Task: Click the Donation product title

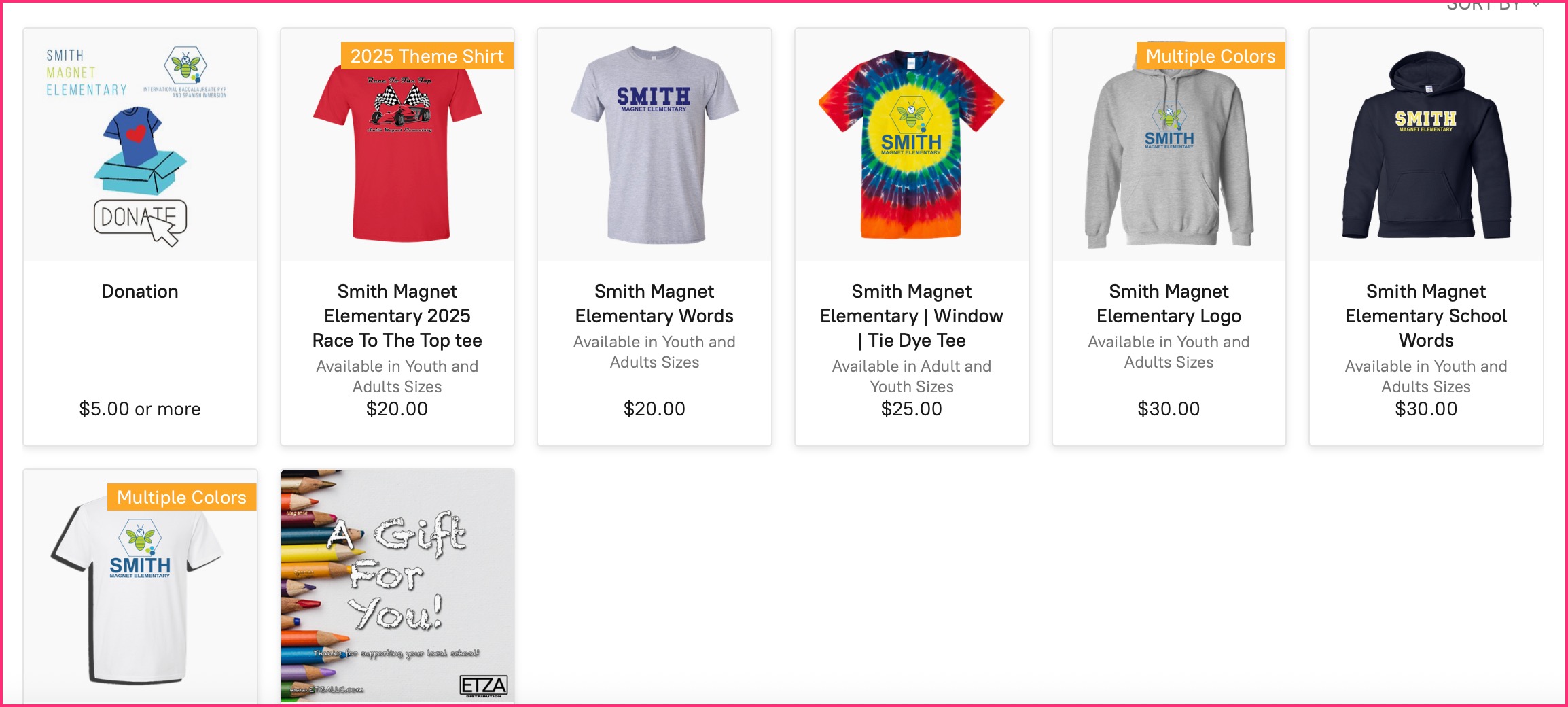Action: [x=140, y=292]
